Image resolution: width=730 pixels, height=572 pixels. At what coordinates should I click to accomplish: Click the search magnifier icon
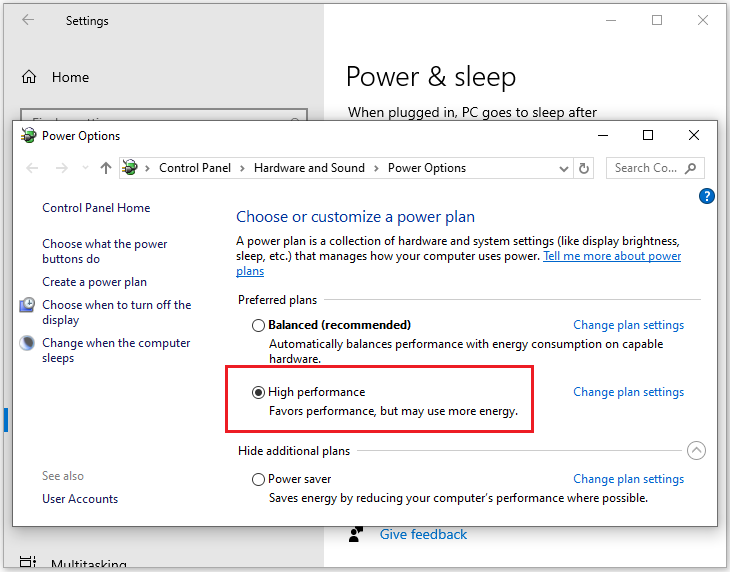click(690, 168)
